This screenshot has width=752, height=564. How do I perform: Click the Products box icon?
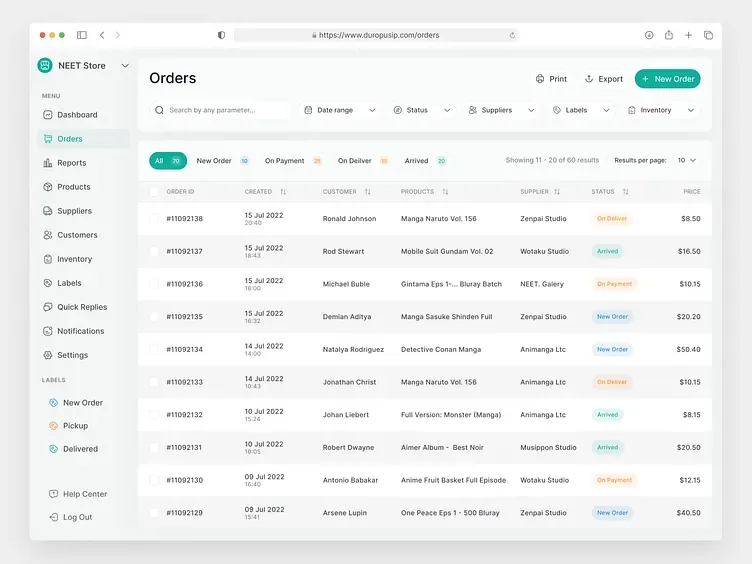[x=47, y=187]
